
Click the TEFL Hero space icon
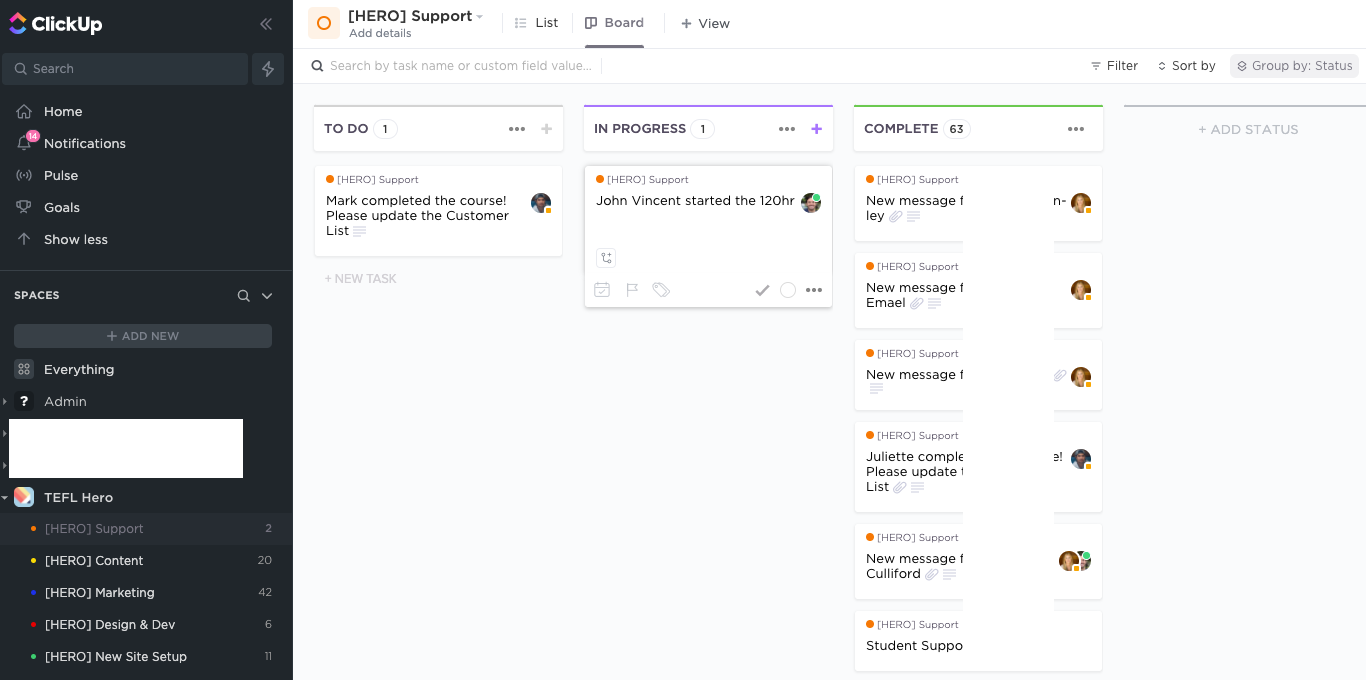pos(24,497)
